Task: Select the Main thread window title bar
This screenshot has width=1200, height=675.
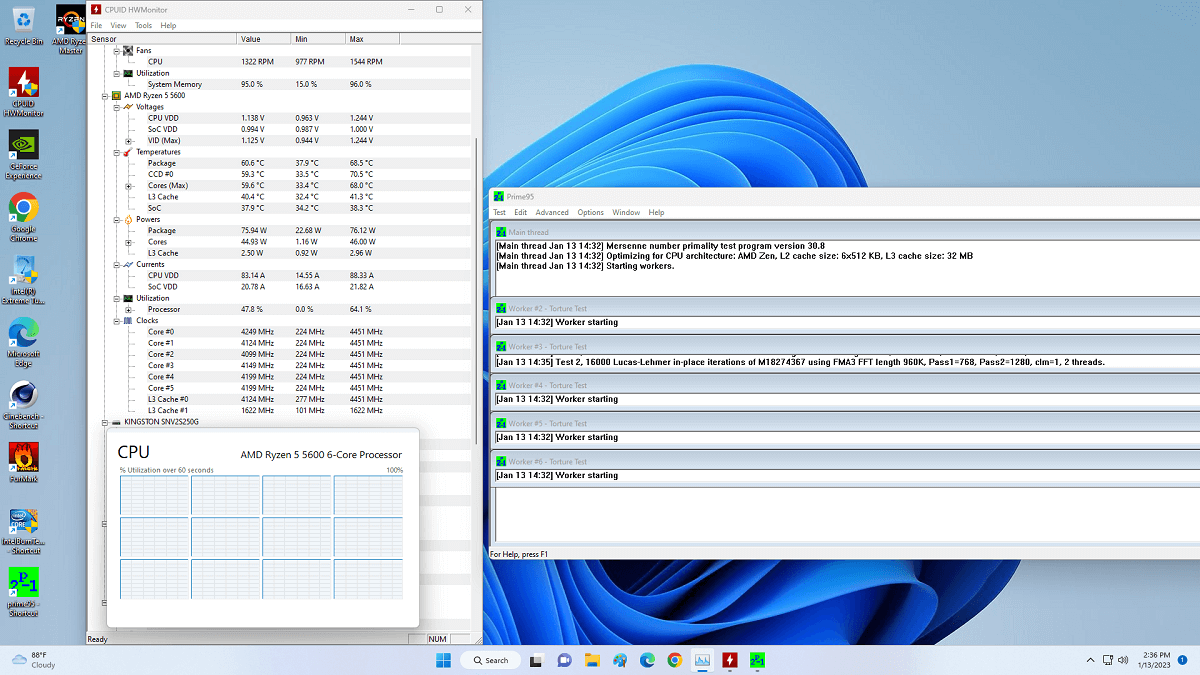Action: click(845, 232)
